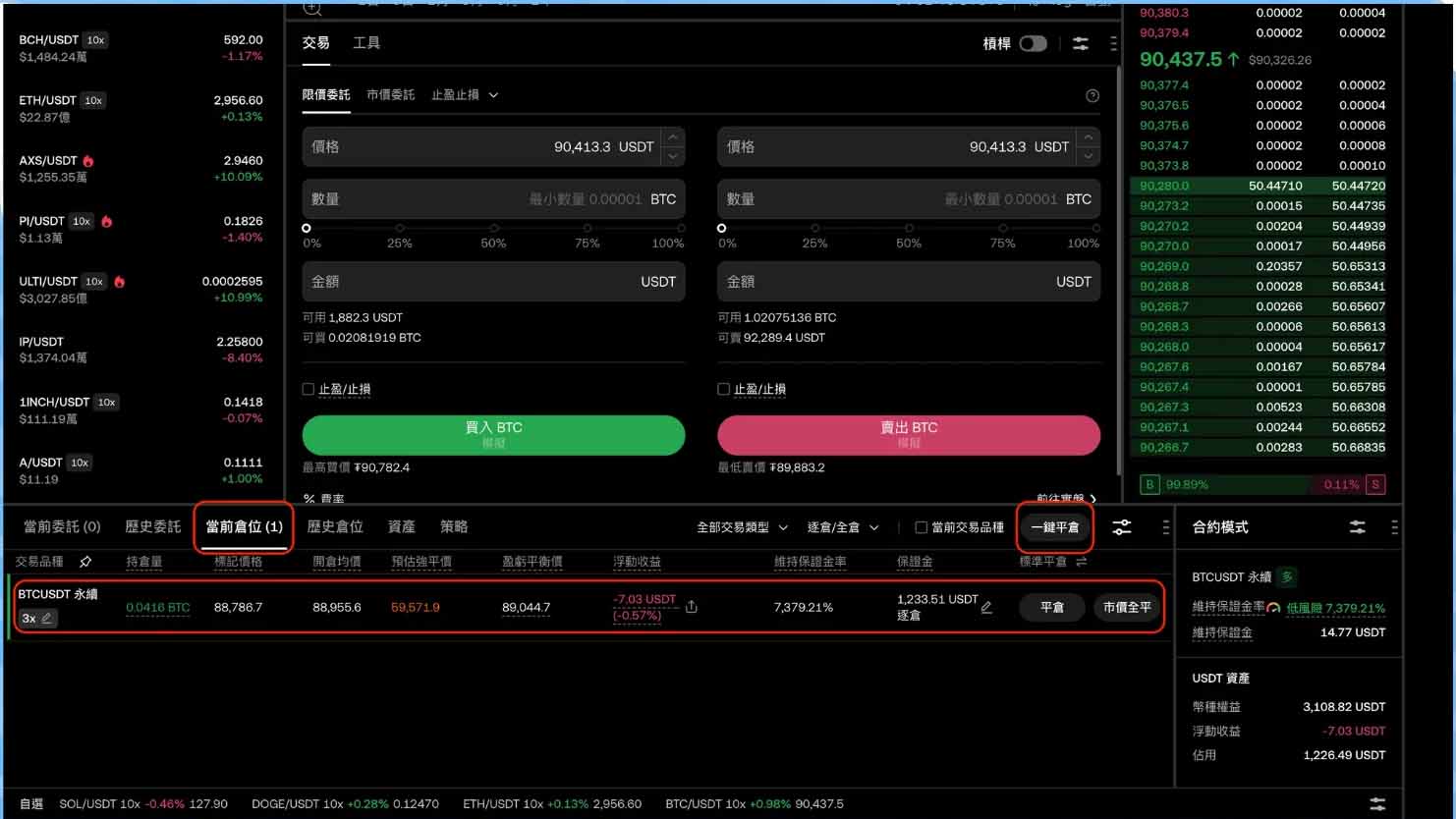The height and width of the screenshot is (819, 1456).
Task: Click the green B badge under order book
Action: click(x=1149, y=484)
